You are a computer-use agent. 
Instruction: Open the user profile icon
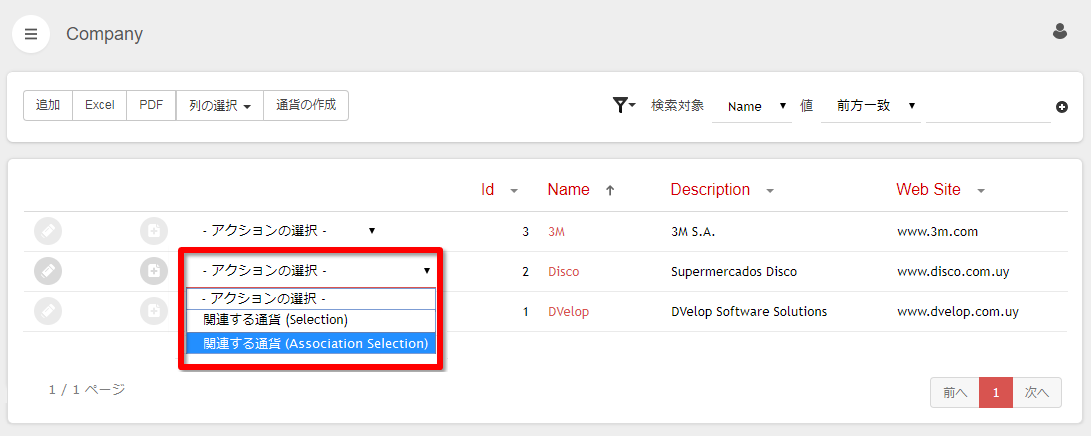coord(1060,31)
